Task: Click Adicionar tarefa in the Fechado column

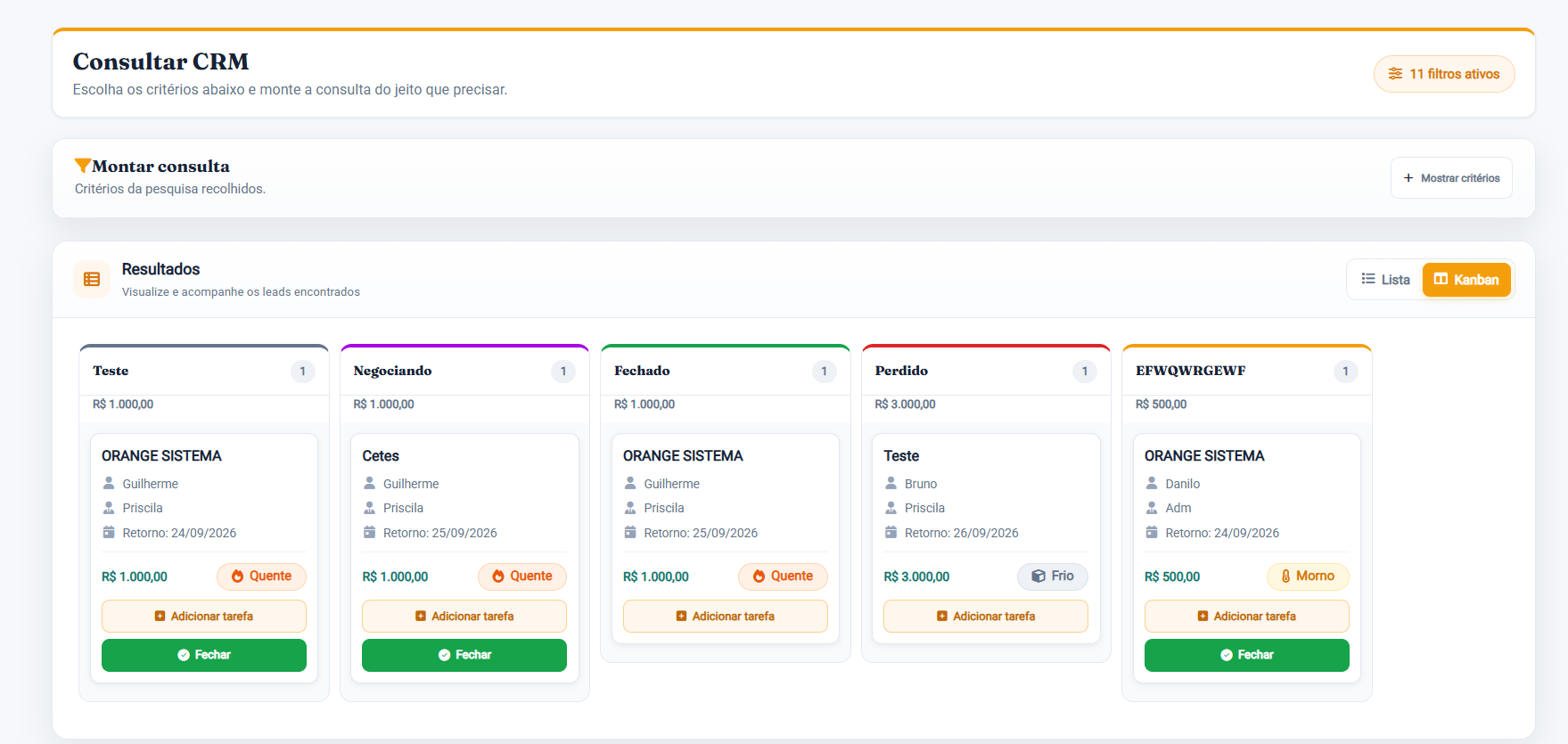Action: pyautogui.click(x=726, y=616)
